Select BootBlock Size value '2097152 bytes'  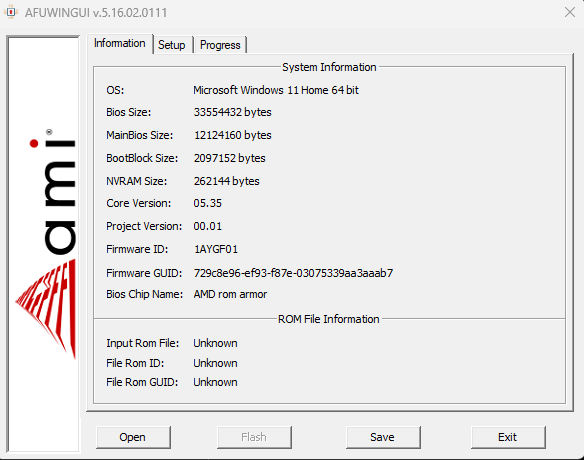(x=229, y=158)
